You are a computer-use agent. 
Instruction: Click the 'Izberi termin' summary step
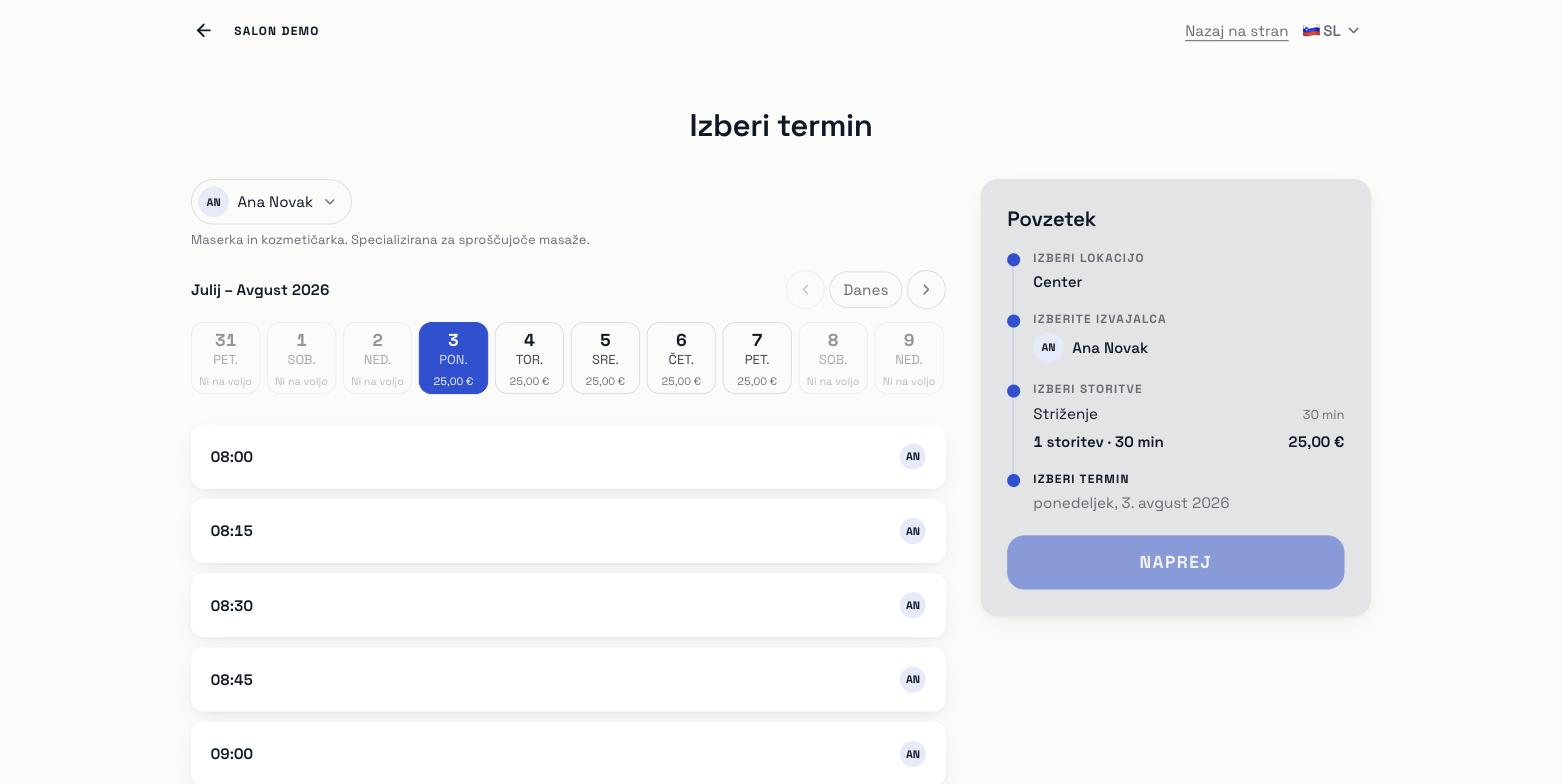[1081, 479]
